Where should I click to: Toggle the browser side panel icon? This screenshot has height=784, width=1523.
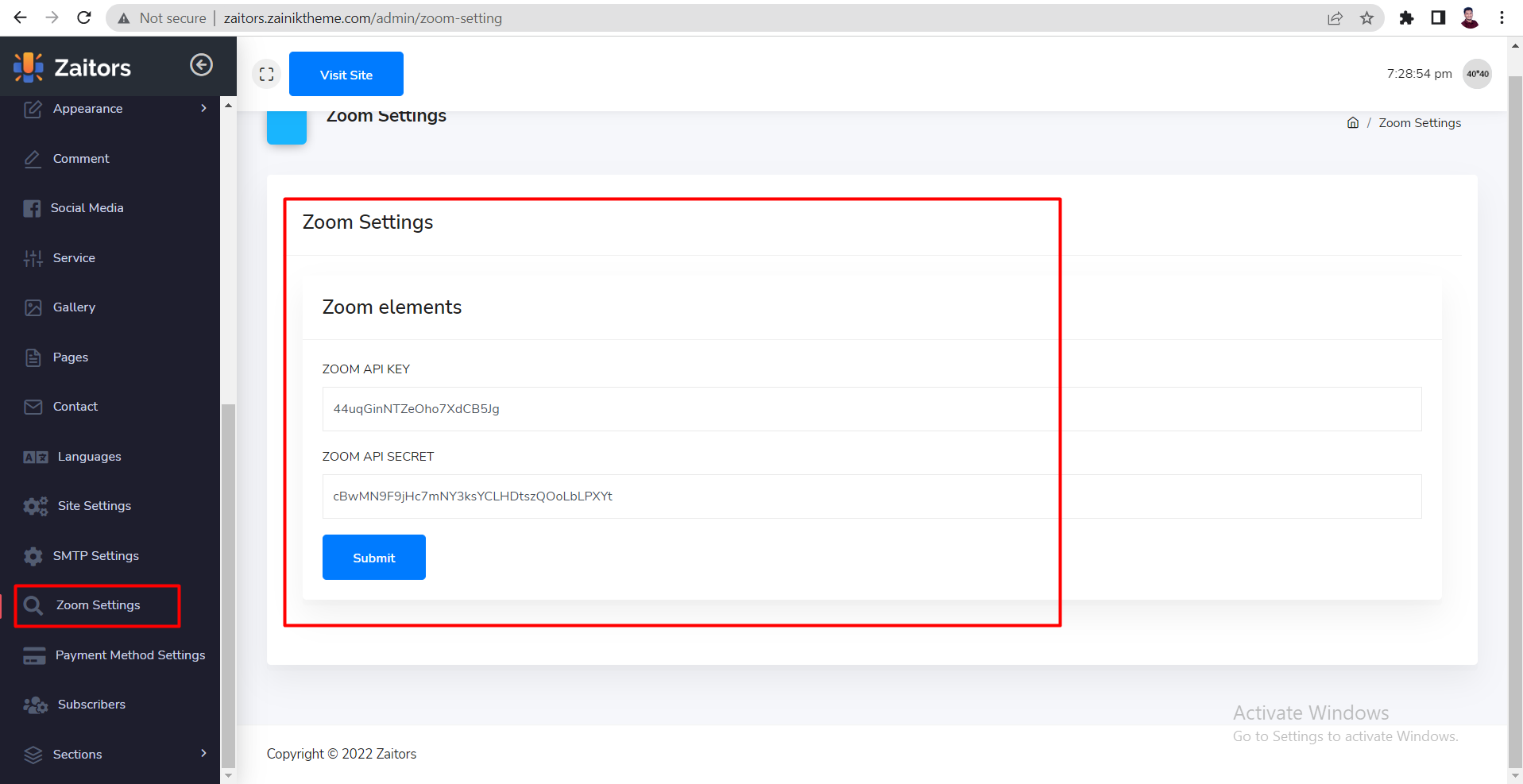tap(1438, 17)
